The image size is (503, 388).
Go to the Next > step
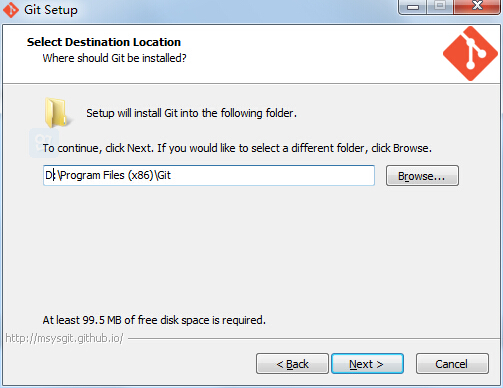coord(367,364)
